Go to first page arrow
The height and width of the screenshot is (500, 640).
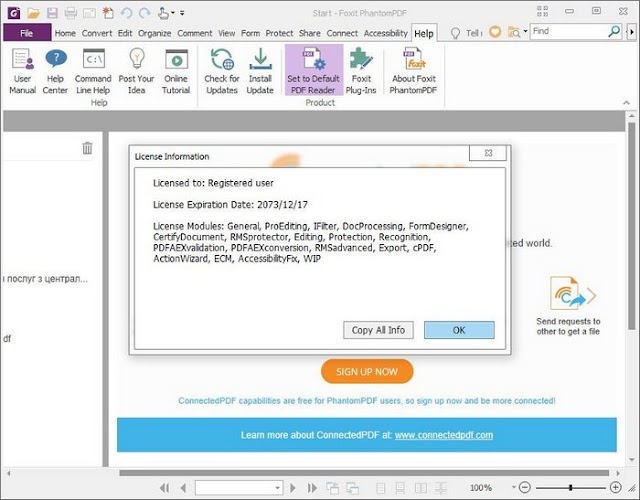click(164, 488)
